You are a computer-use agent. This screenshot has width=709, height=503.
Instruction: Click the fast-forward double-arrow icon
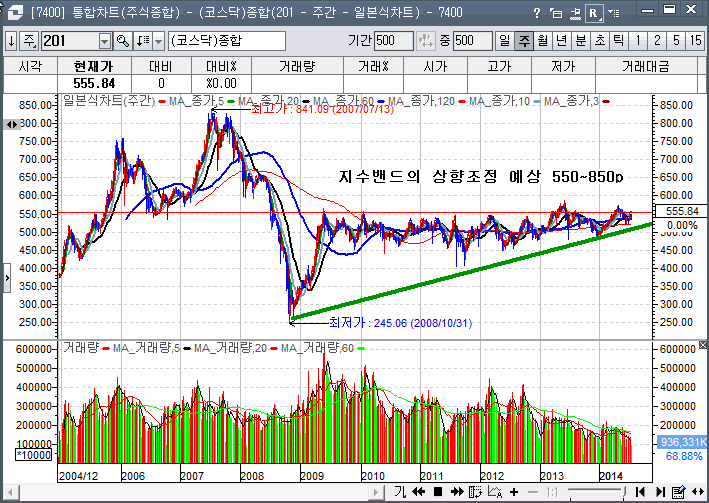457,491
